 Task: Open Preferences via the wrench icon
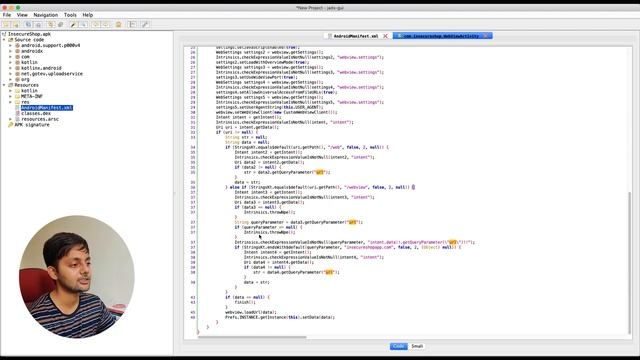pos(145,24)
